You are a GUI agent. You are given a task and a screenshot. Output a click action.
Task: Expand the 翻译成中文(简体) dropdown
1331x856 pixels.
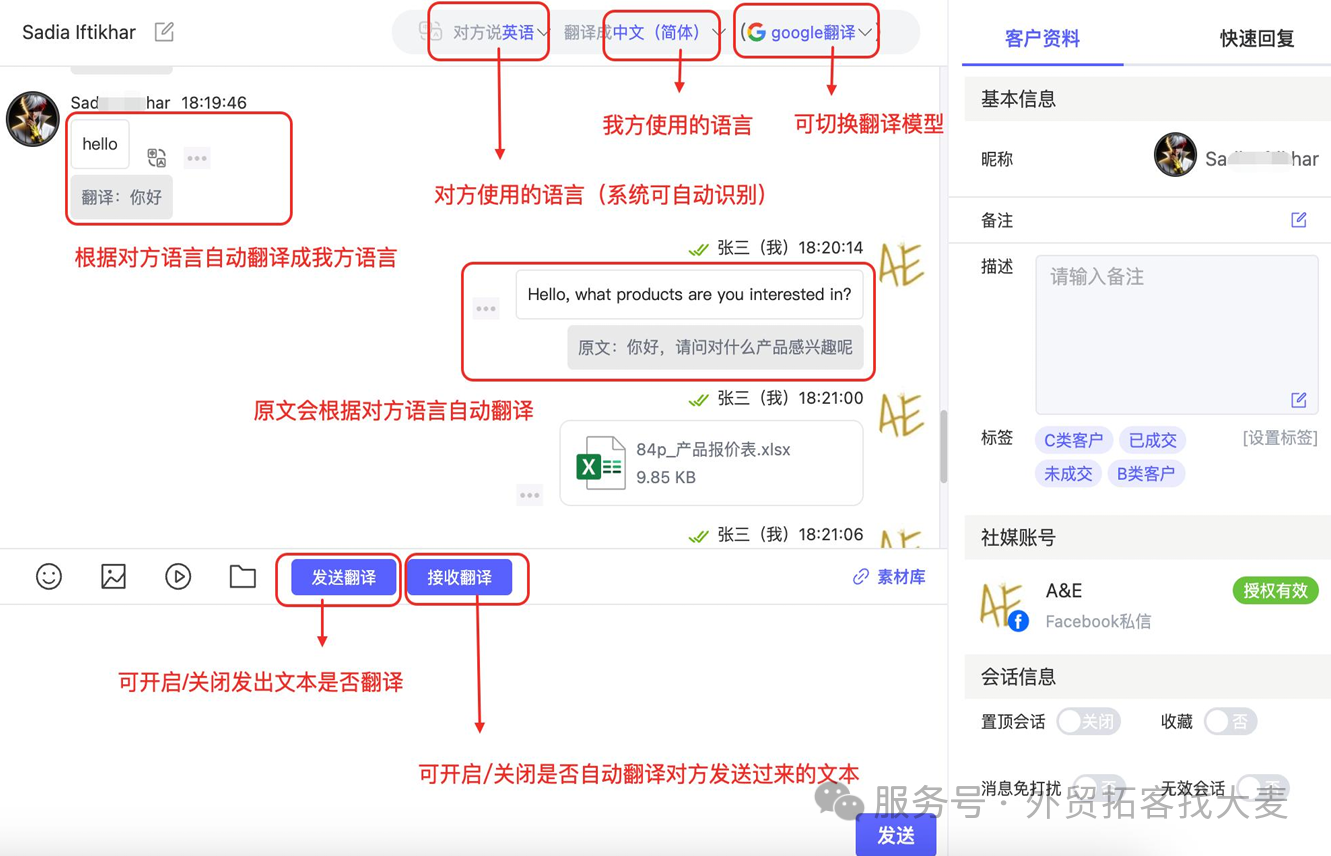tap(644, 33)
